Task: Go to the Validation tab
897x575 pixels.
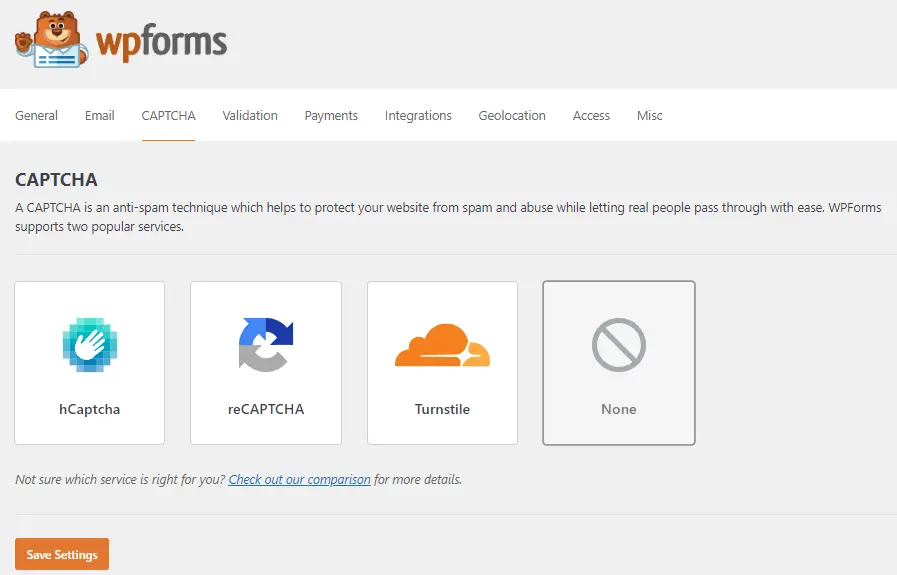Action: [x=250, y=116]
